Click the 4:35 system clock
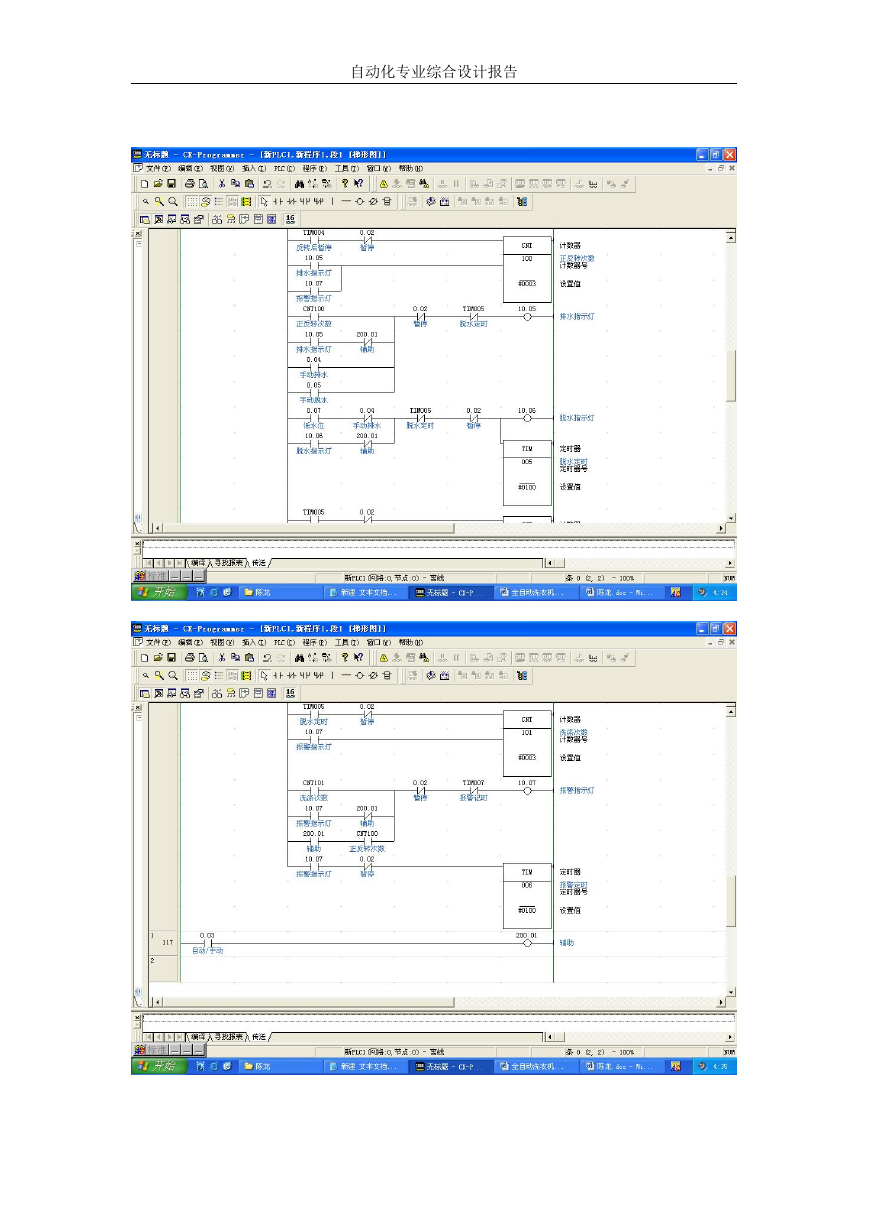Viewport: 869px width, 1228px height. [x=720, y=1066]
